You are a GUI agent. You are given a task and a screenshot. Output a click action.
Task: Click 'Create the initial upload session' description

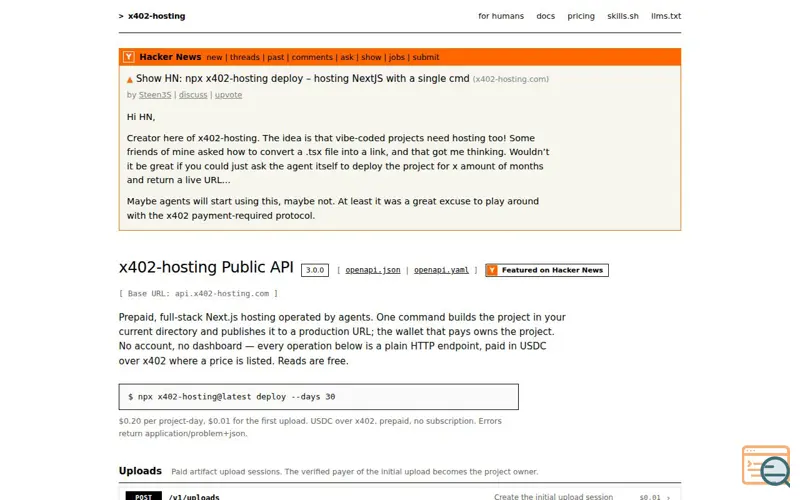[x=554, y=496]
